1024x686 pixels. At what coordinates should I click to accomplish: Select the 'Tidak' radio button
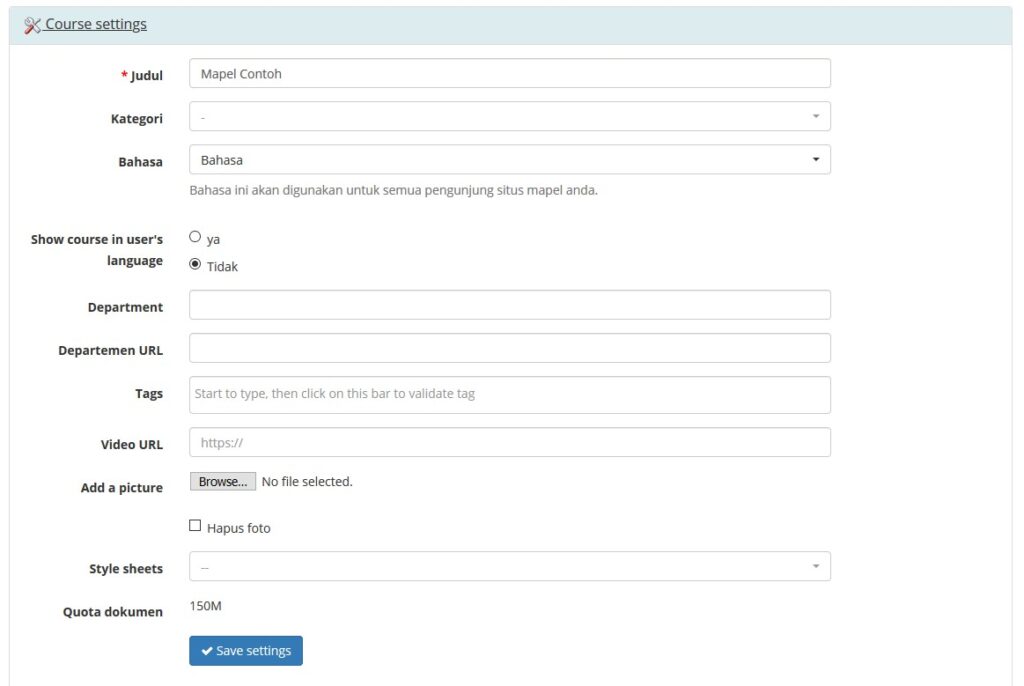click(195, 265)
